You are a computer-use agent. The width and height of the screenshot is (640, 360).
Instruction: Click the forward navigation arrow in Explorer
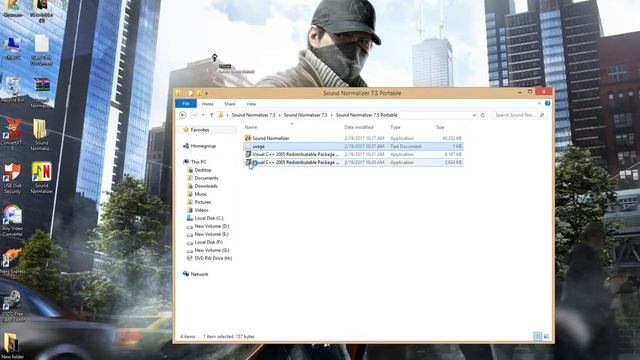coord(194,115)
